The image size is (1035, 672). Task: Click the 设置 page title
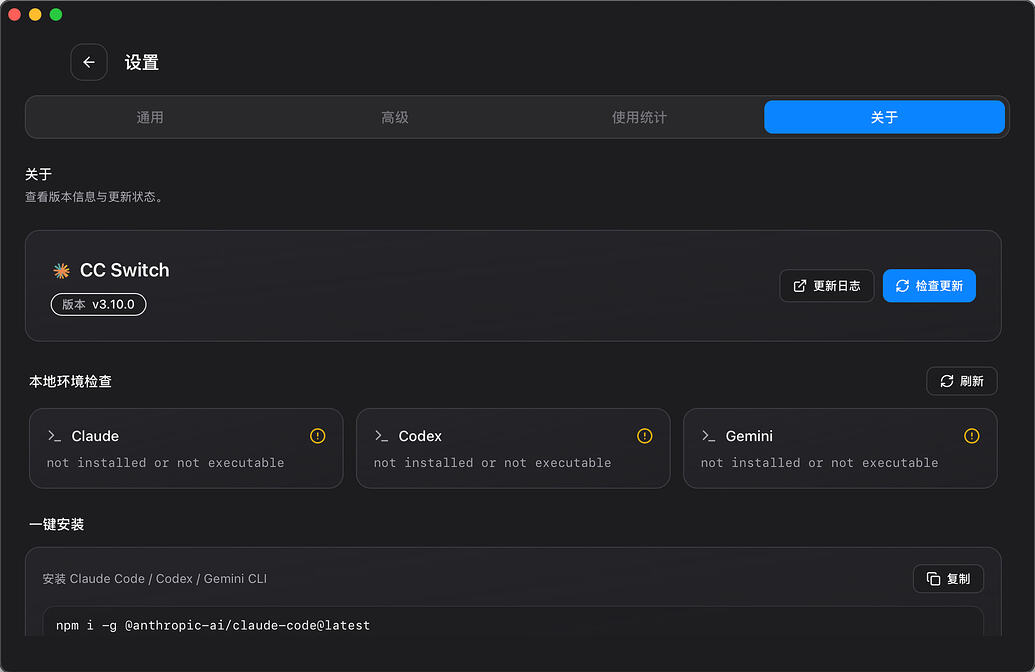[x=142, y=63]
